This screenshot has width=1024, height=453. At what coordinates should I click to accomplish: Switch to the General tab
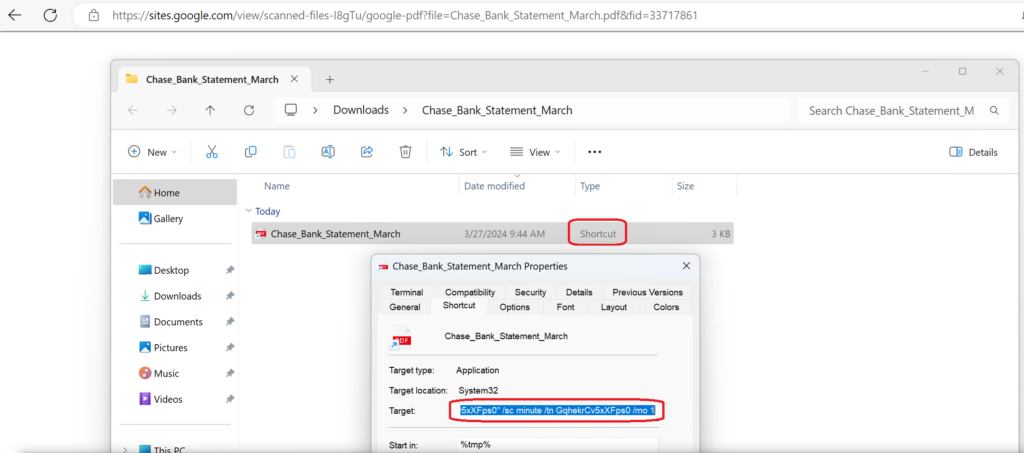pos(405,307)
